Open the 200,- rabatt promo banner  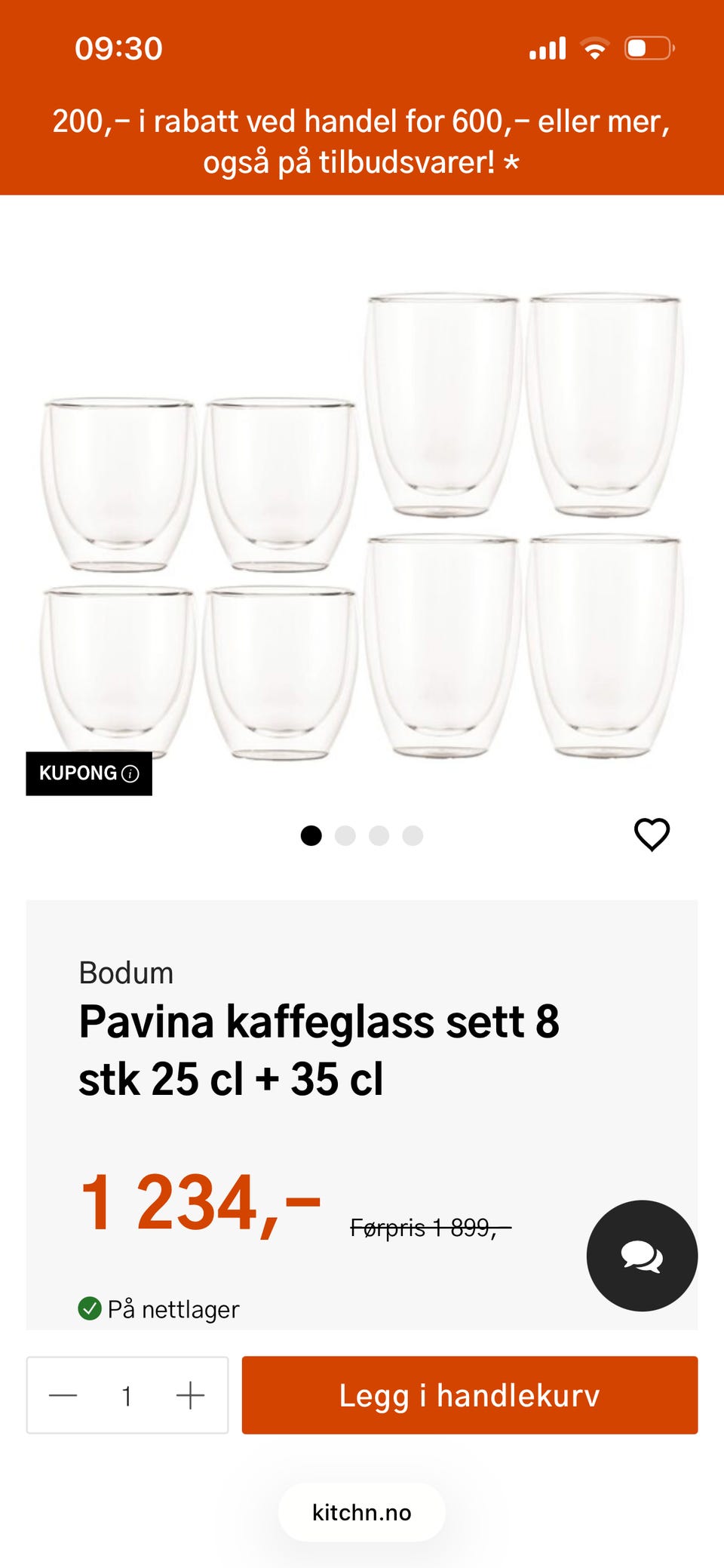click(x=362, y=142)
